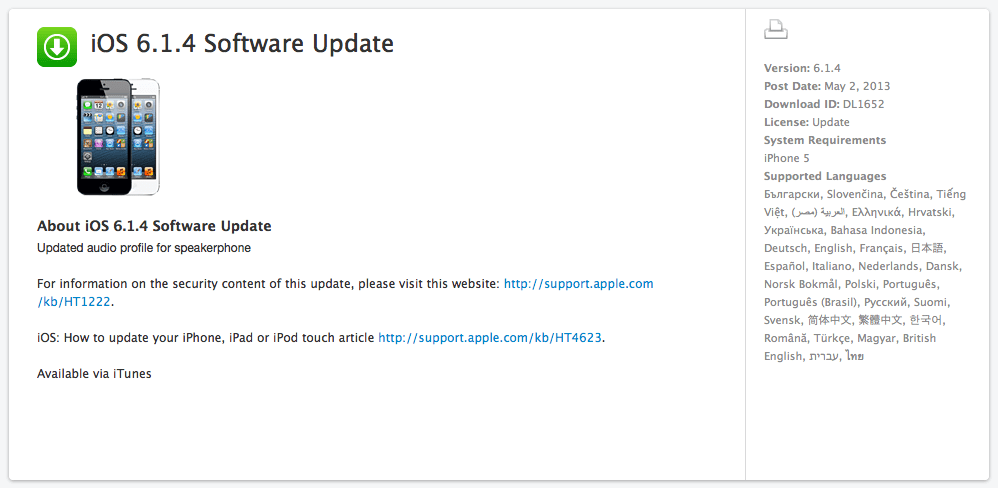Click the "About iOS 6.1.4 Software Update" heading
The height and width of the screenshot is (488, 998).
point(154,226)
